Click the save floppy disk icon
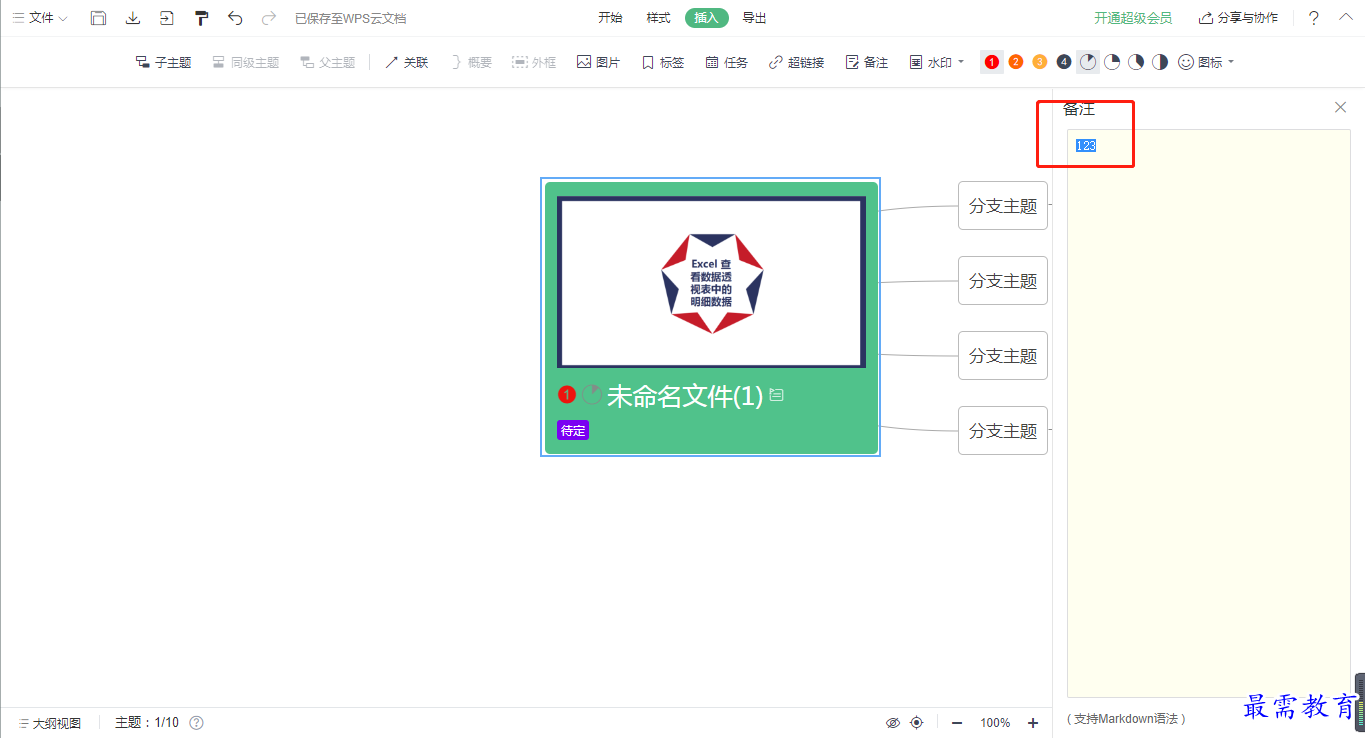Image resolution: width=1365 pixels, height=738 pixels. [x=98, y=18]
